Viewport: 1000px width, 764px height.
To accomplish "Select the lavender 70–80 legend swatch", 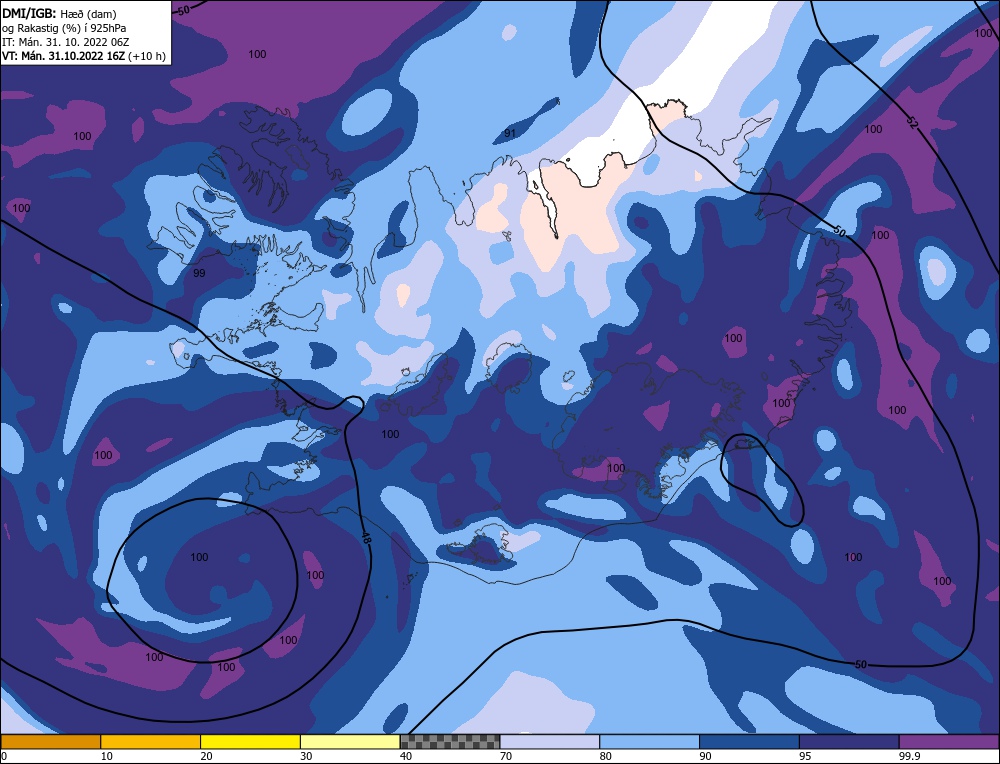I will point(550,741).
